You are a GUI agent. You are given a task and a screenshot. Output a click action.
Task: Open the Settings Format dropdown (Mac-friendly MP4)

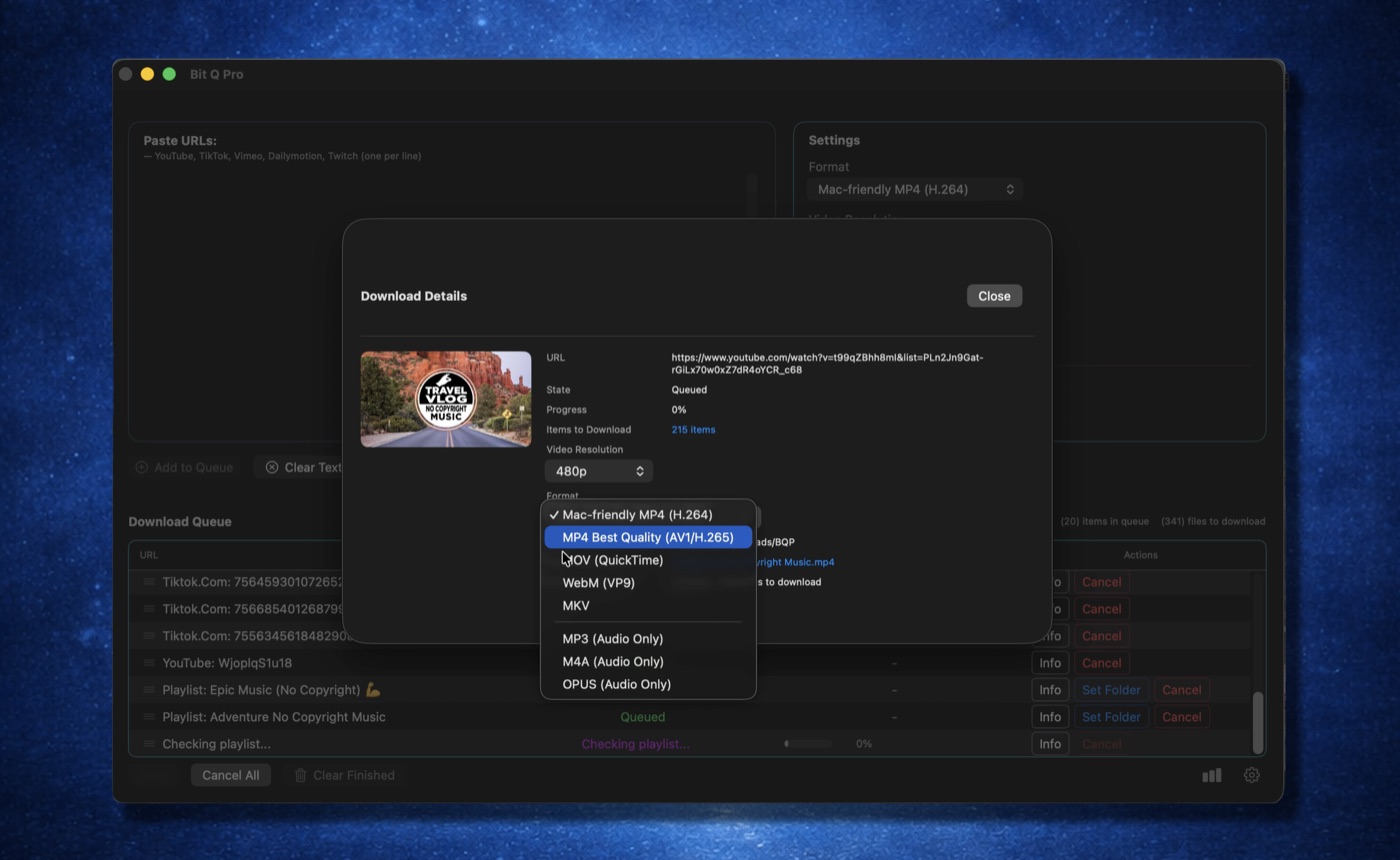[915, 189]
